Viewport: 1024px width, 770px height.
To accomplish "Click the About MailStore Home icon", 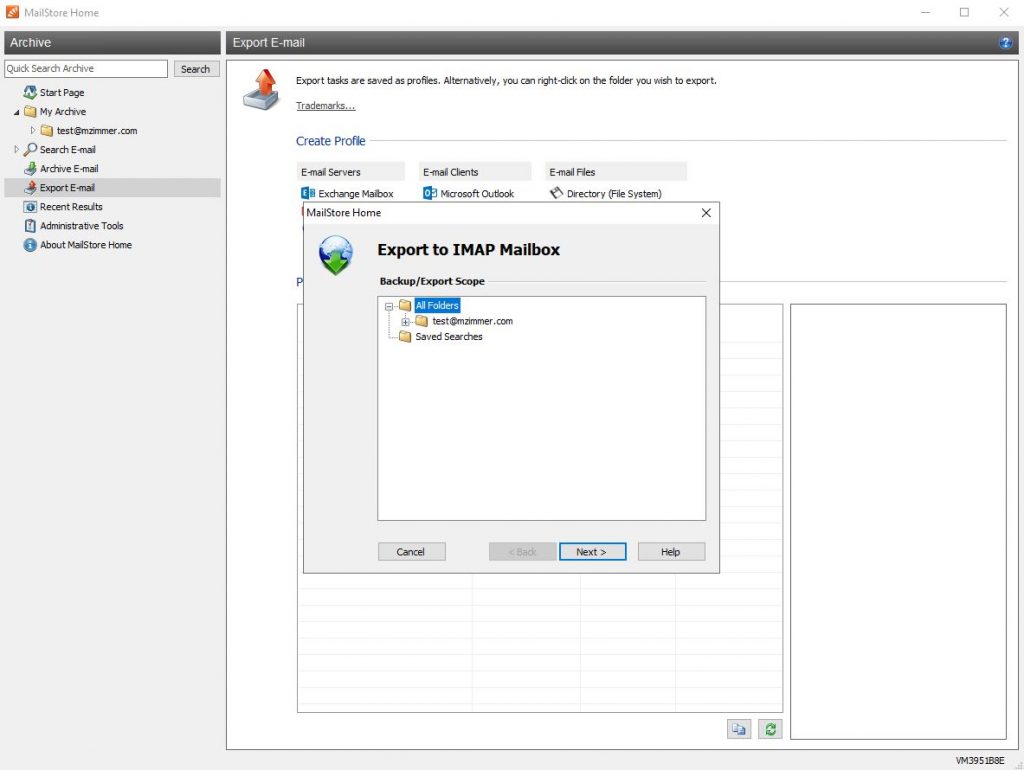I will 30,245.
